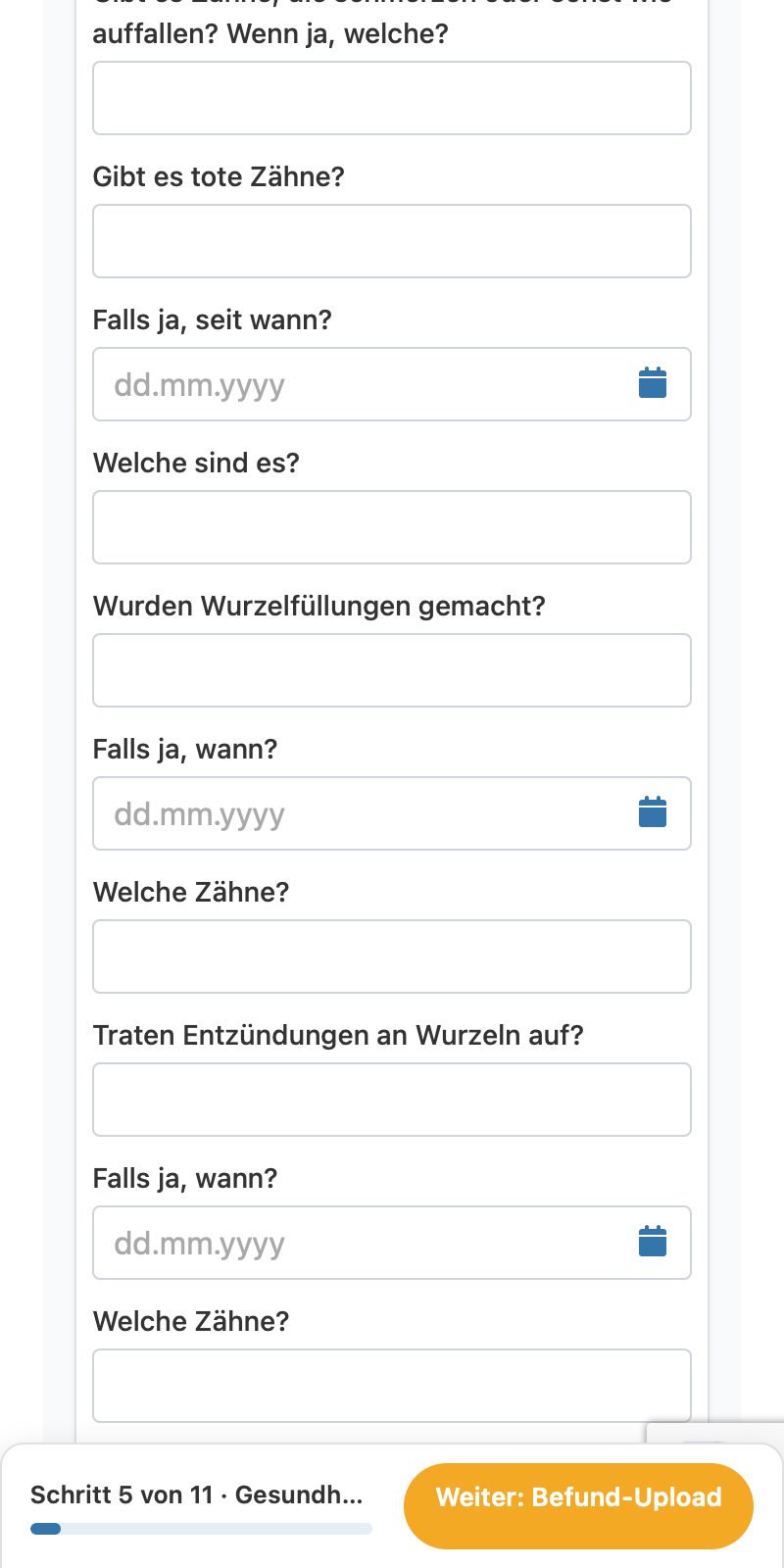Focus the 'Wurden Wurzelfüllungen gemacht?' text field
The image size is (784, 1568).
392,670
